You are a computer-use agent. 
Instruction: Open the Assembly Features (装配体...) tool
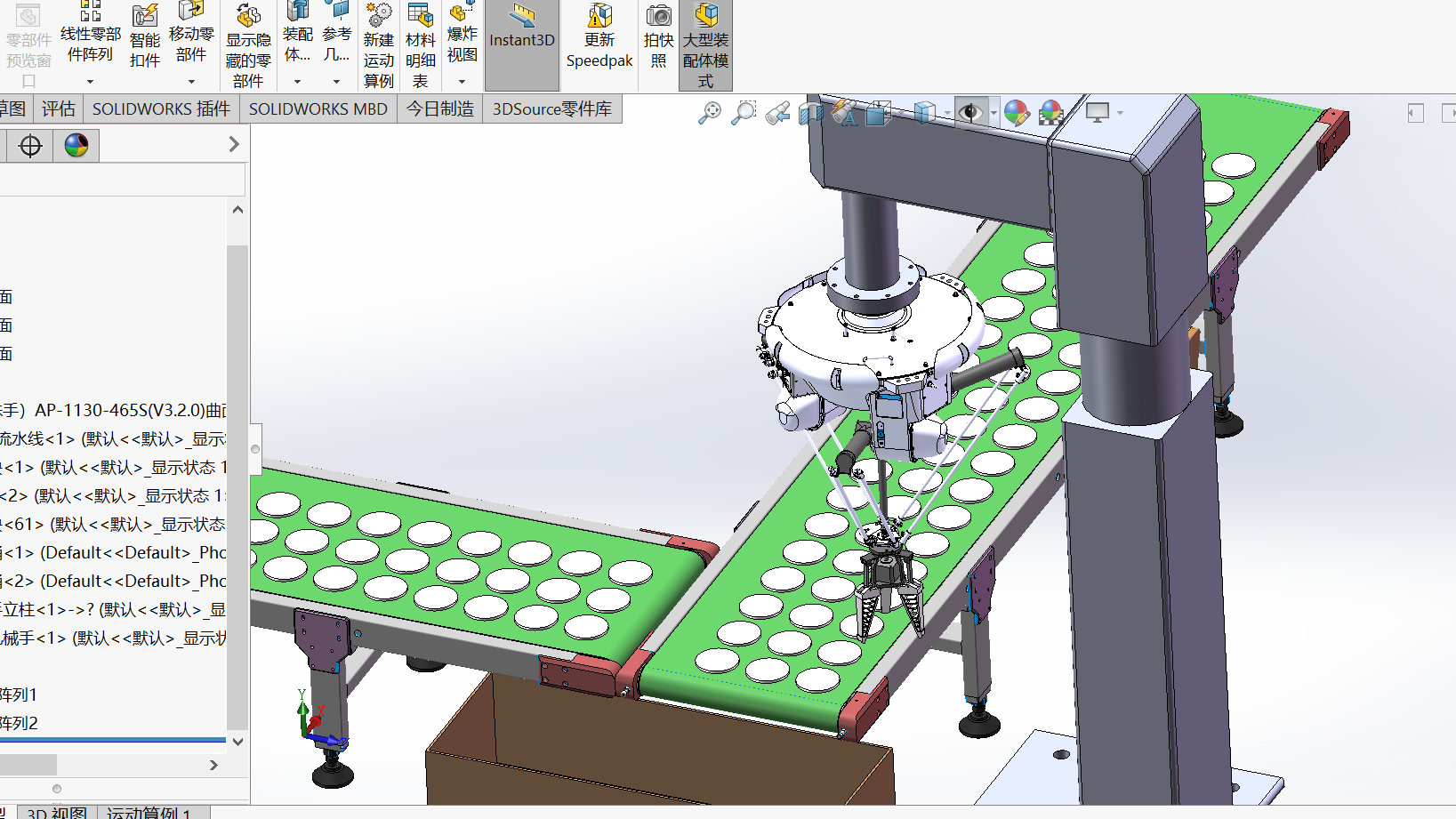coord(297,34)
